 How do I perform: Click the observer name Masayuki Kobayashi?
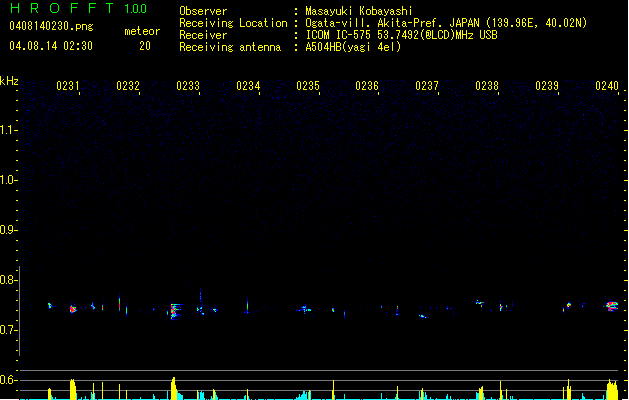point(359,11)
